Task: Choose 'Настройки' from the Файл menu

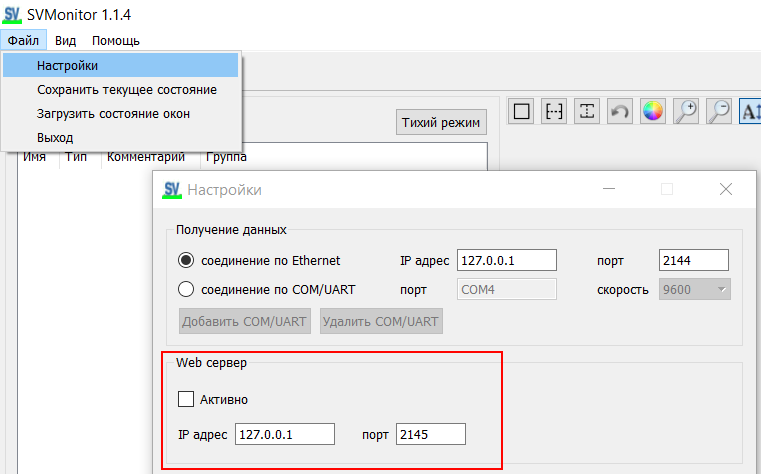Action: pyautogui.click(x=120, y=65)
